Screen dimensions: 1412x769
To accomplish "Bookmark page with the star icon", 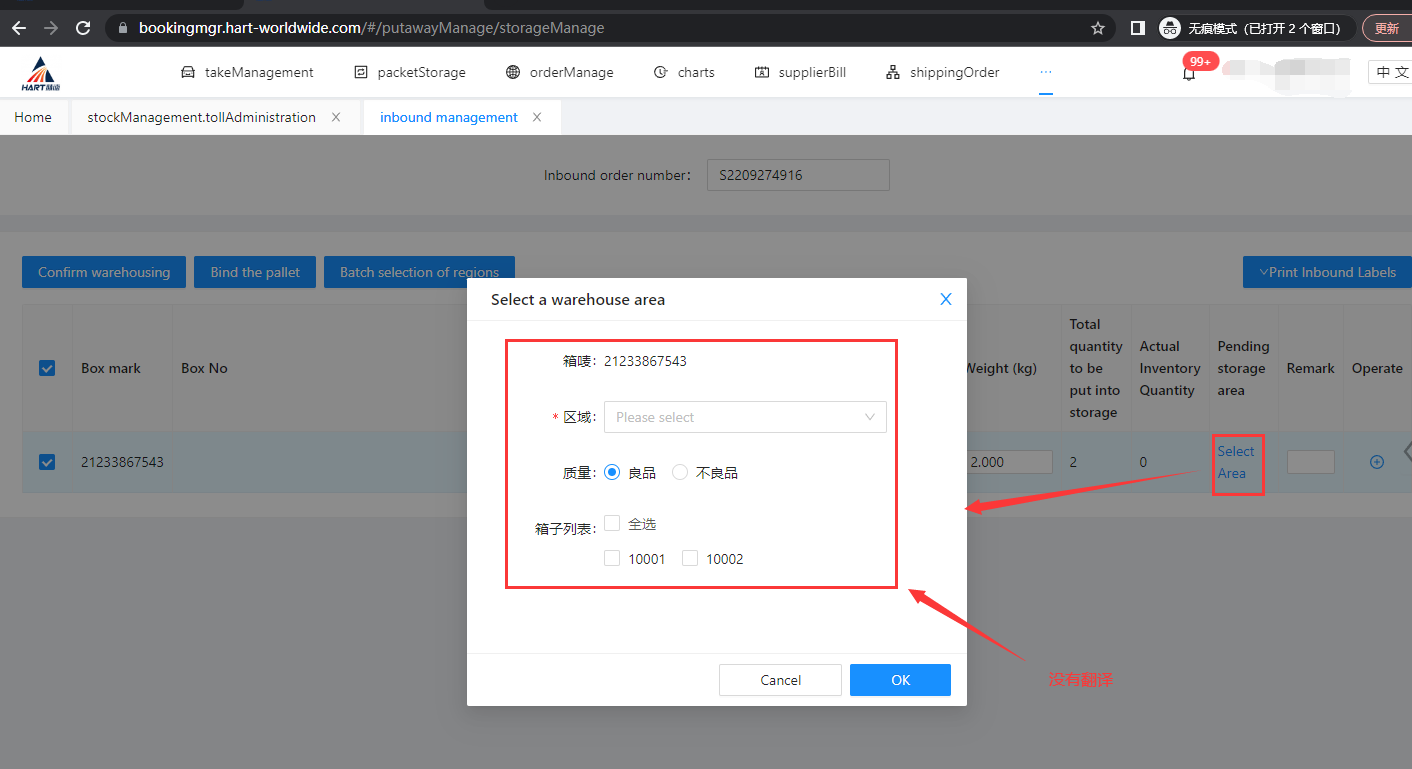I will pyautogui.click(x=1098, y=28).
